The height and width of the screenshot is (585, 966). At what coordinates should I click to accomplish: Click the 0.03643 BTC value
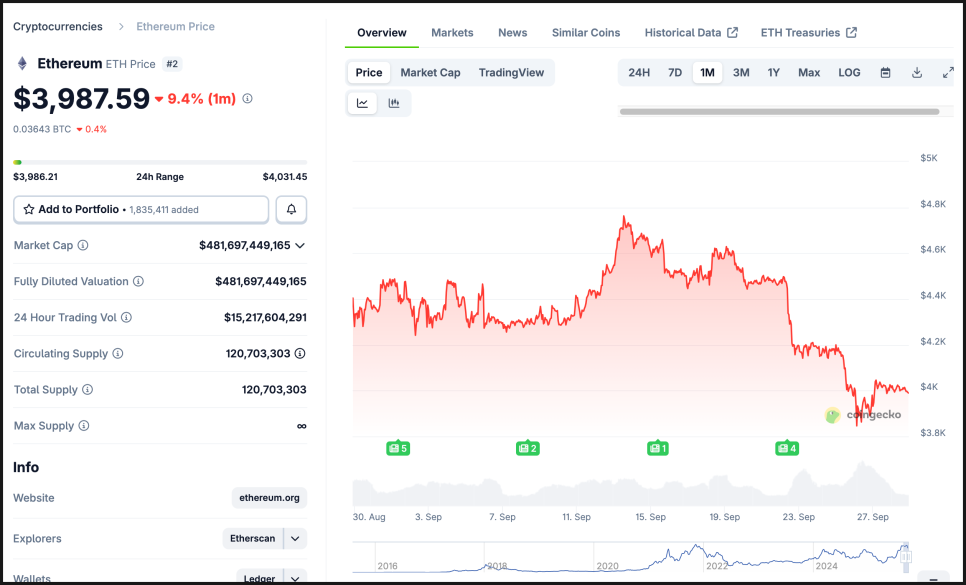click(x=42, y=129)
